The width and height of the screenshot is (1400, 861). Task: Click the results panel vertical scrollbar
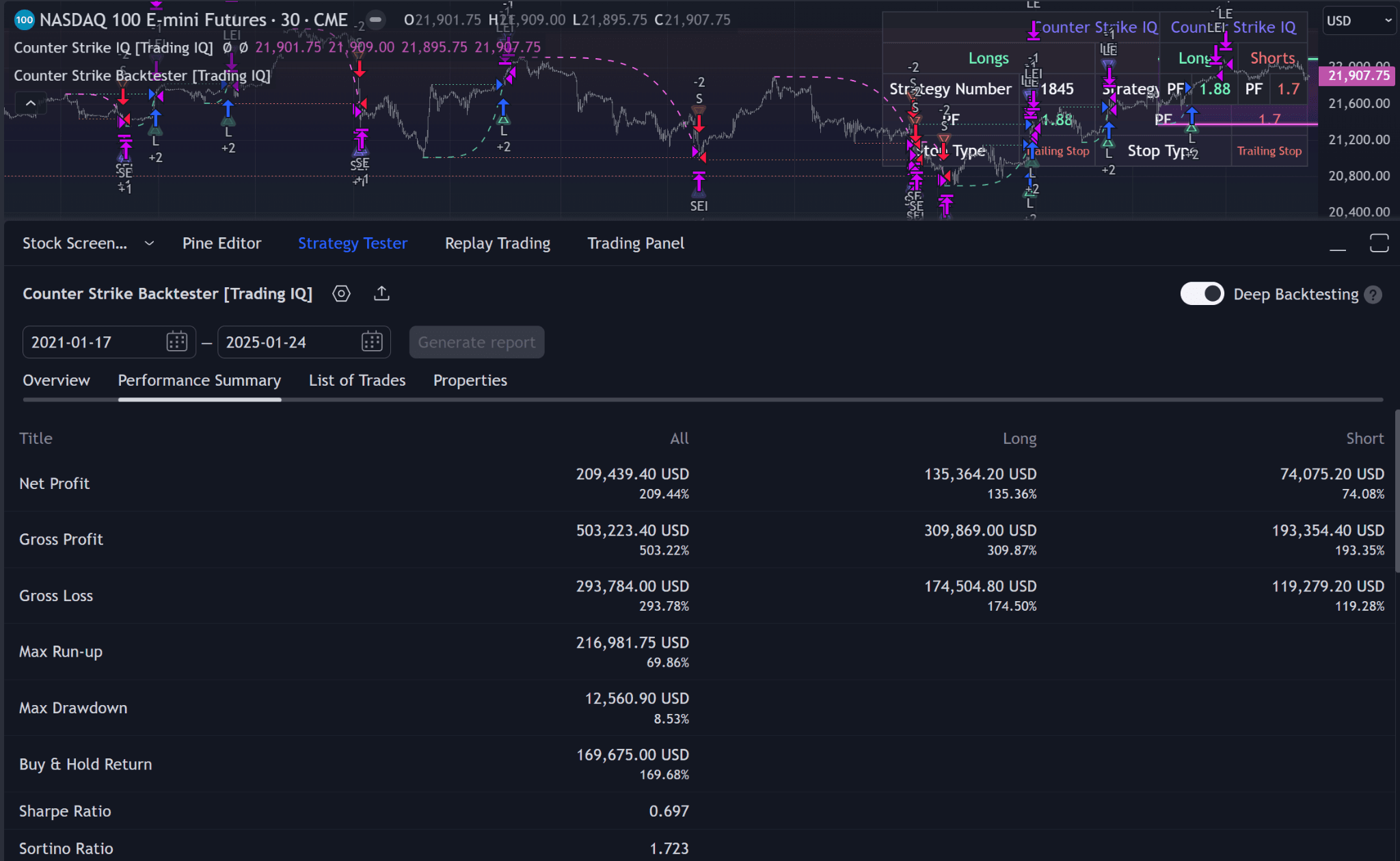point(1397,492)
